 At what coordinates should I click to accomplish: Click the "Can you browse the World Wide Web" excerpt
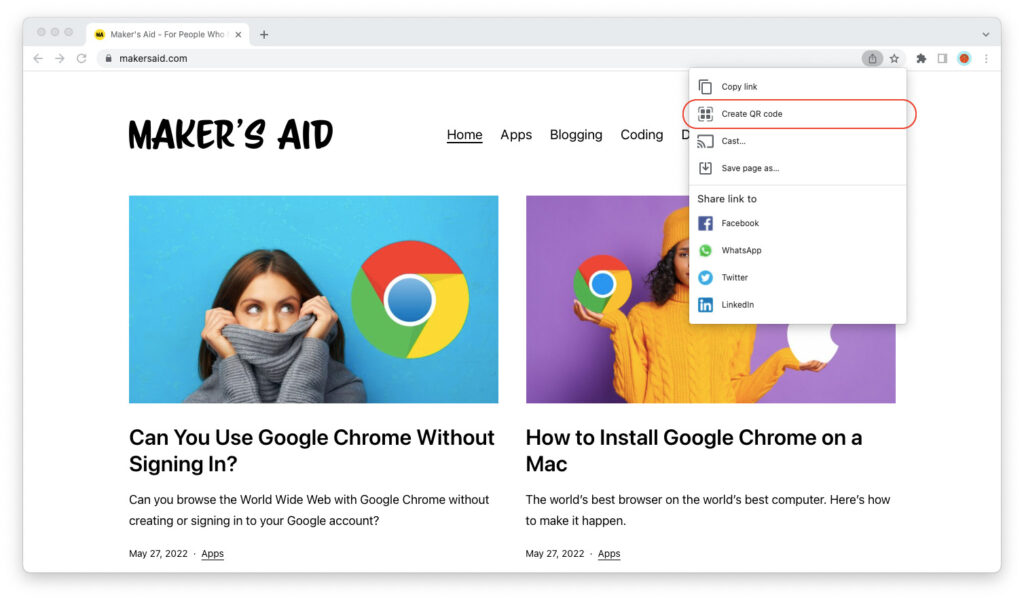pyautogui.click(x=309, y=510)
